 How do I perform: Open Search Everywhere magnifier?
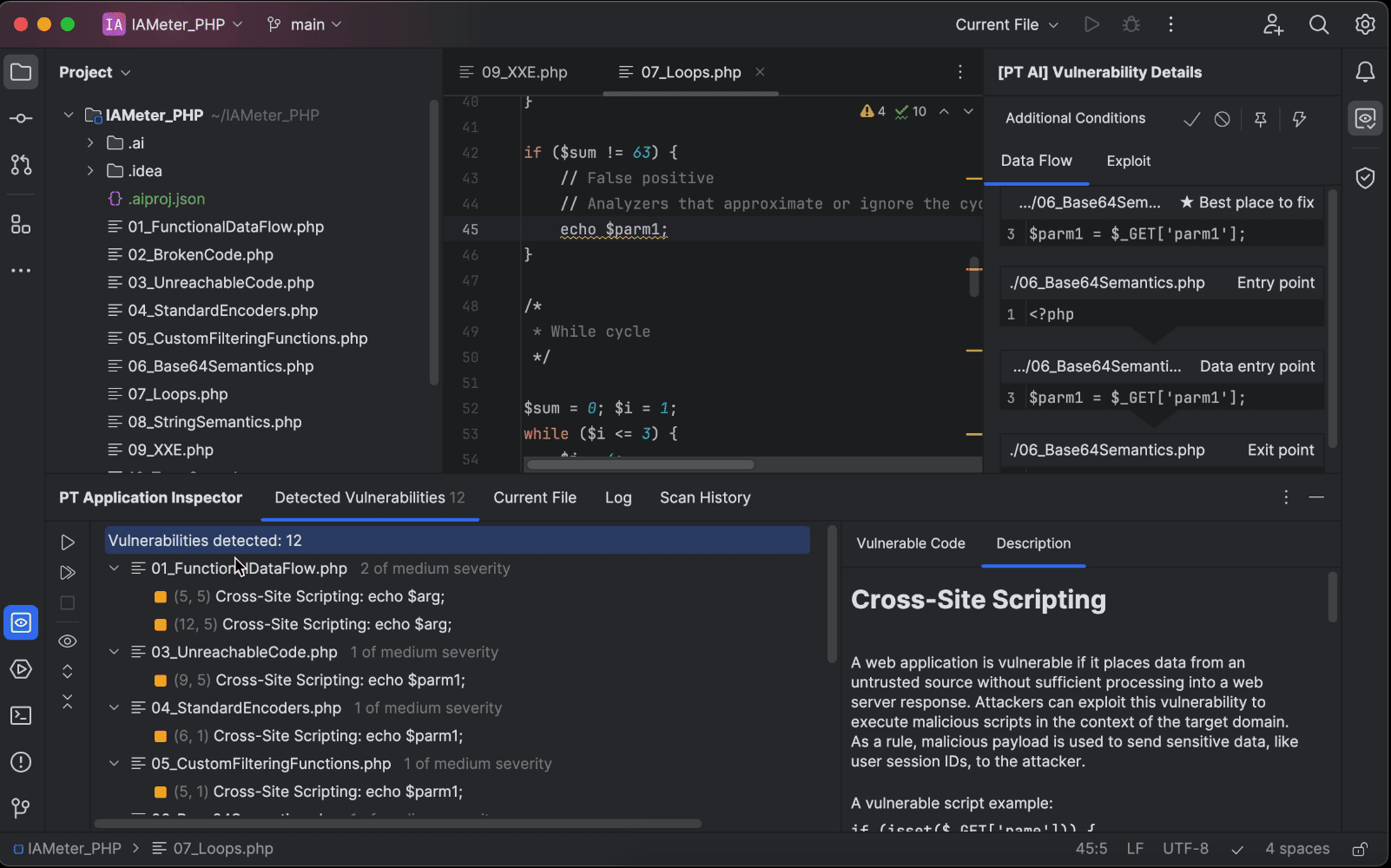(1319, 24)
